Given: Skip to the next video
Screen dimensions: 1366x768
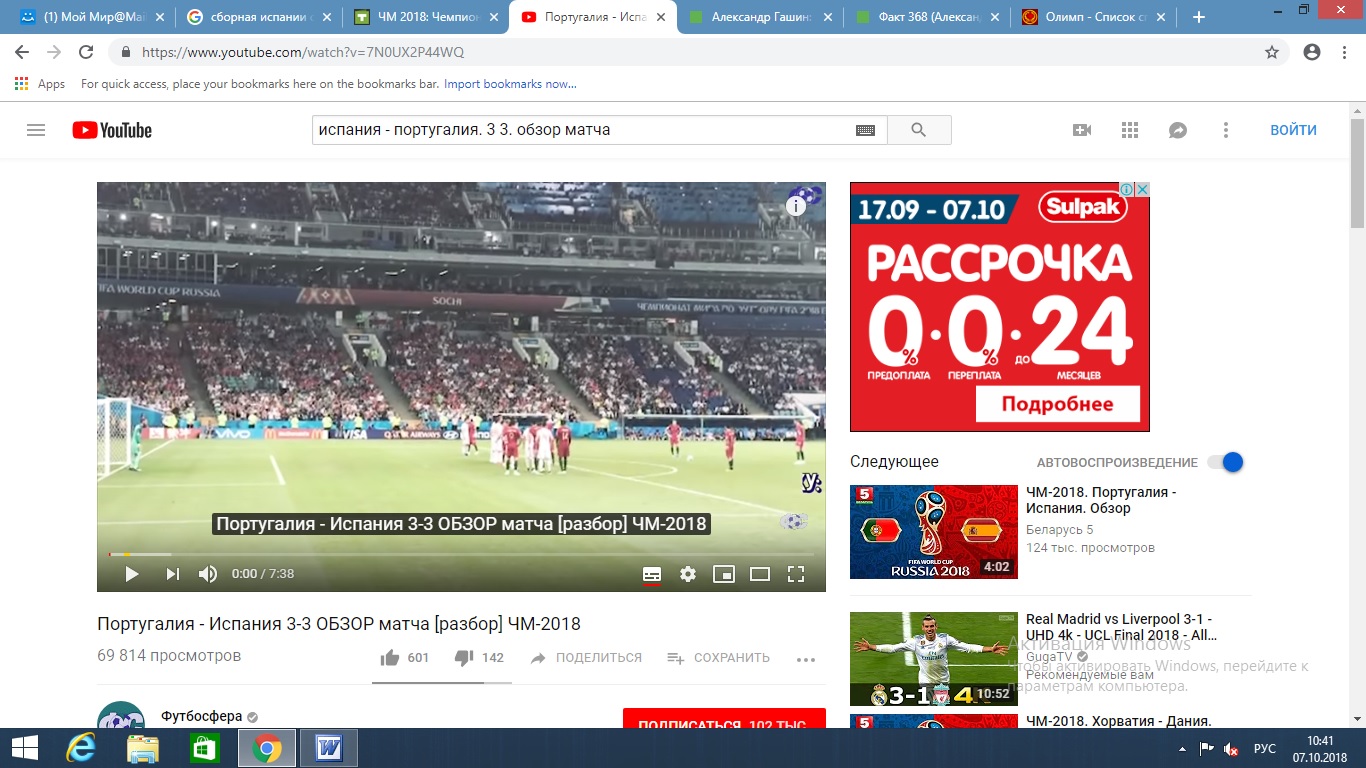Looking at the screenshot, I should pos(172,574).
